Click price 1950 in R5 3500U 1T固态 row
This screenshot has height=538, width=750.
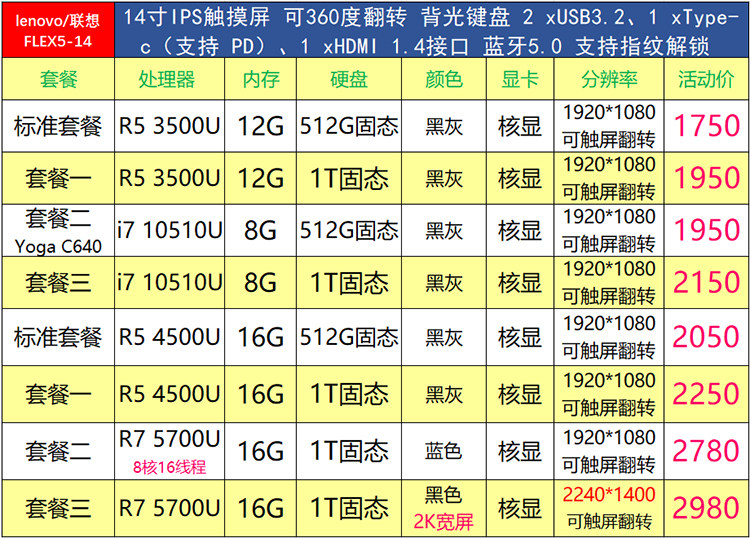tap(706, 178)
